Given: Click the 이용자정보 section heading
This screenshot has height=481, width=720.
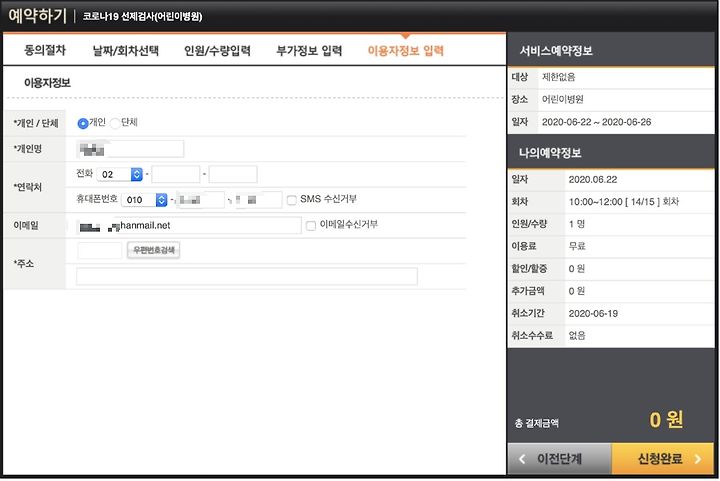Looking at the screenshot, I should coord(47,83).
